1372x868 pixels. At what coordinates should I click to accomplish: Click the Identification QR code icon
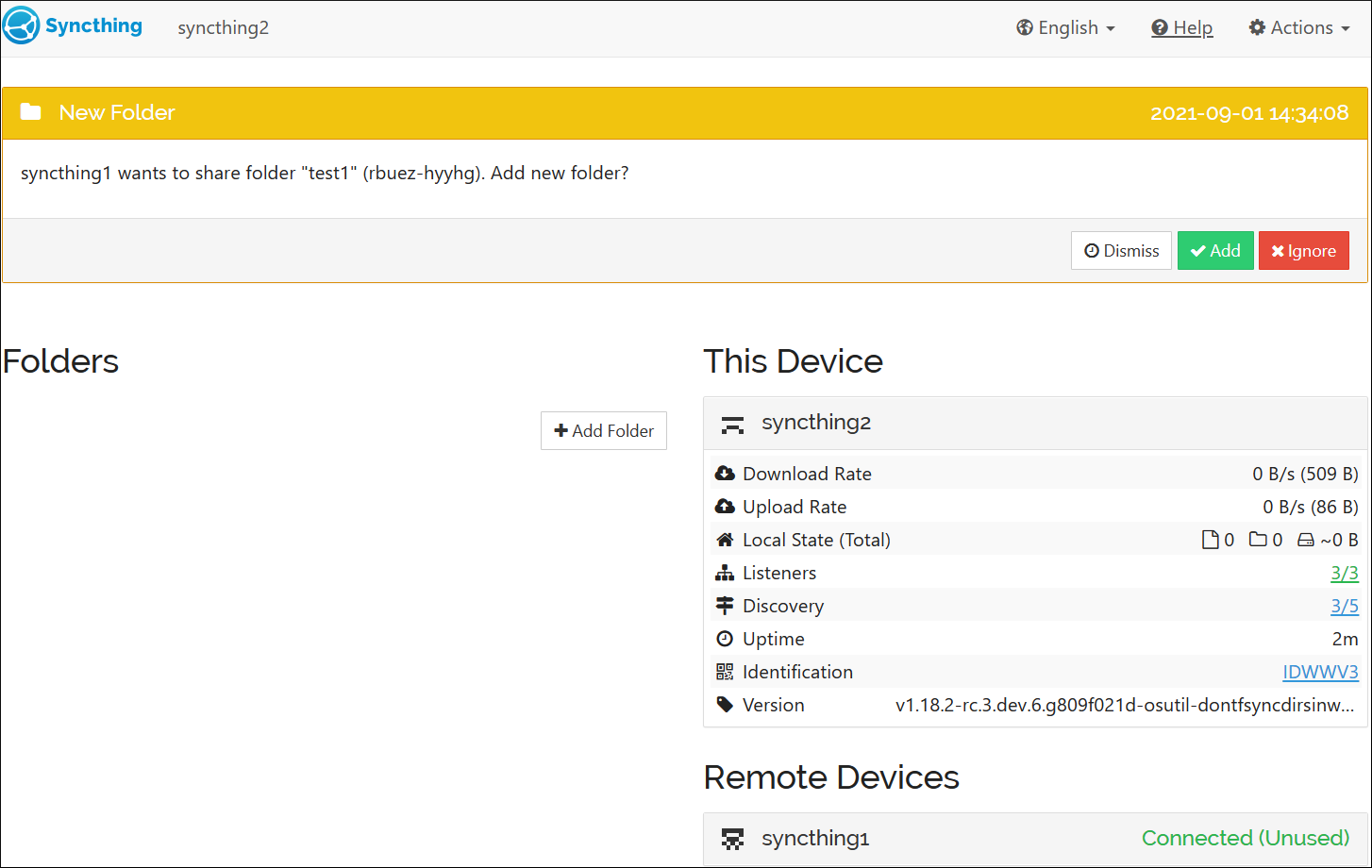pyautogui.click(x=725, y=672)
